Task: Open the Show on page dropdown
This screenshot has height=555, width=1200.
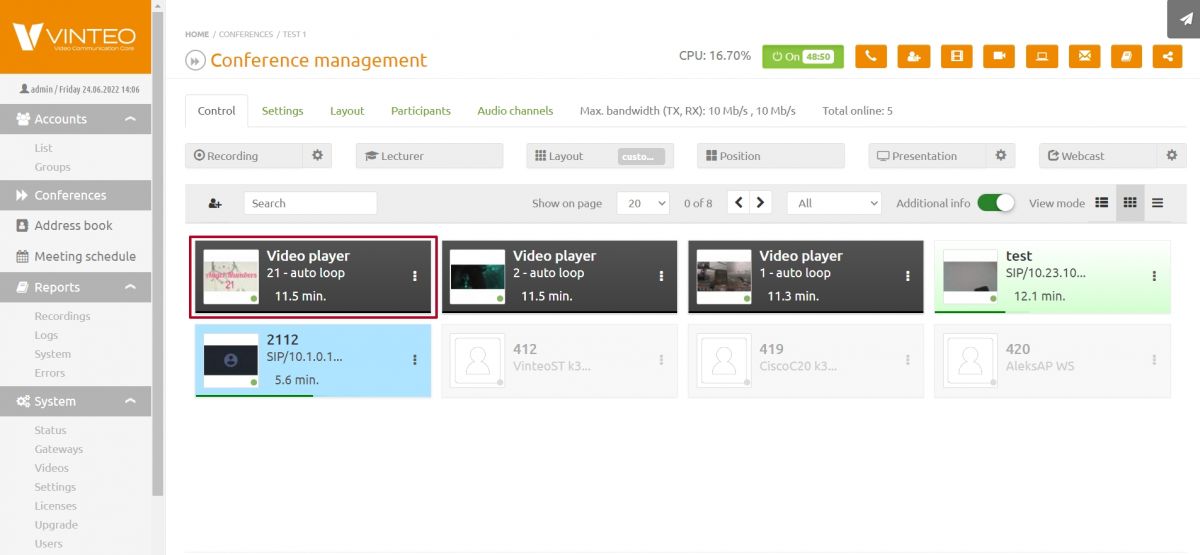Action: coord(643,203)
